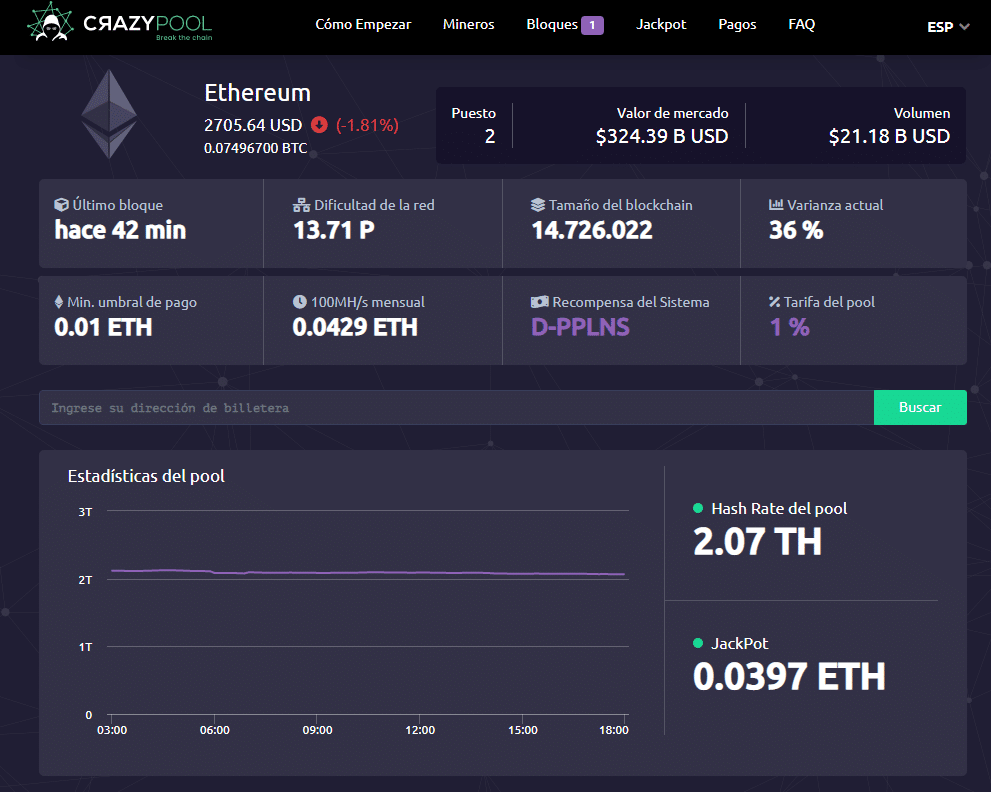Click the Buscar button
Viewport: 991px width, 792px height.
pos(920,408)
